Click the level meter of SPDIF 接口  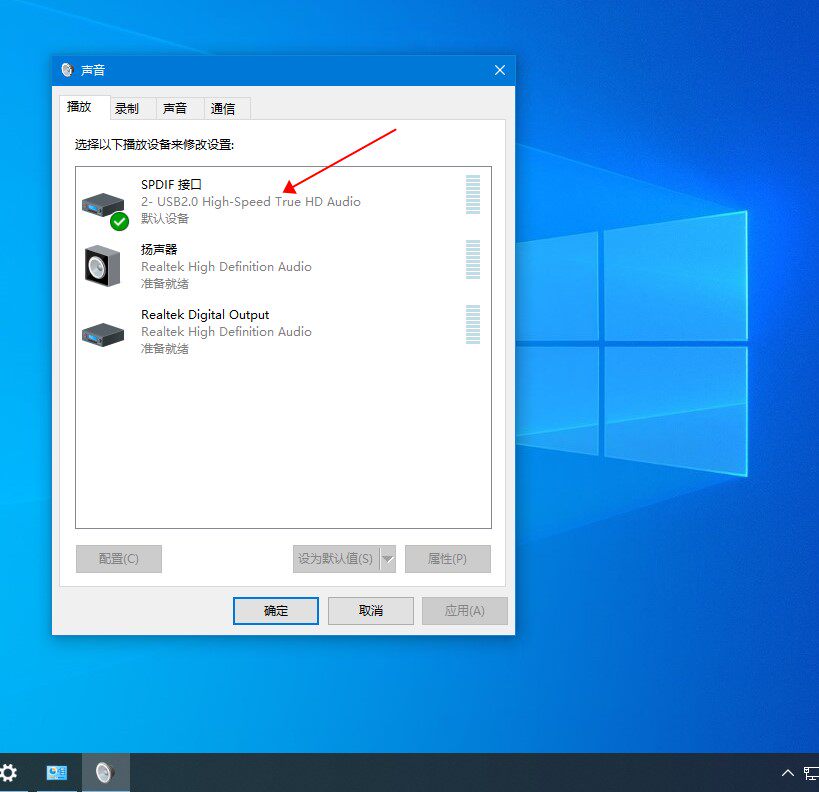(x=473, y=194)
